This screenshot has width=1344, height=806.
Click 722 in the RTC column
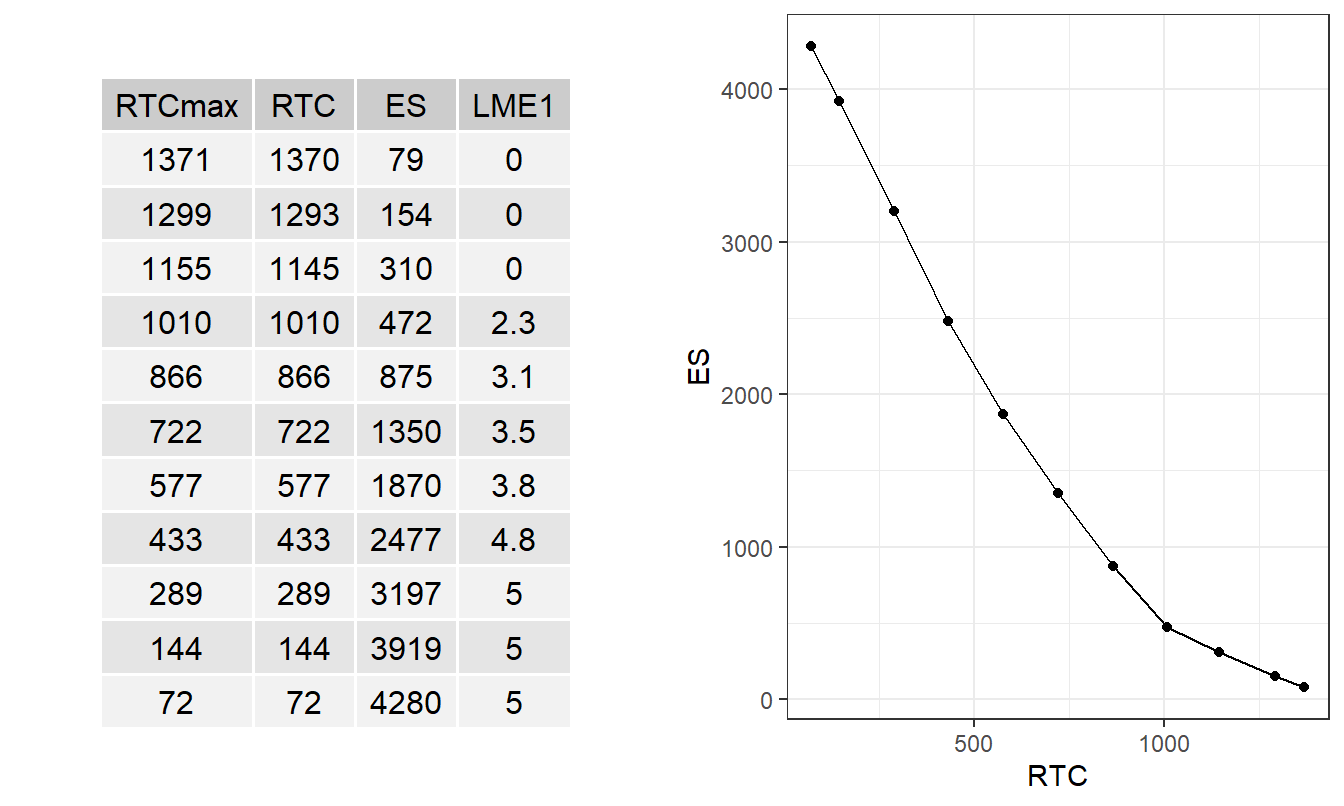coord(304,431)
